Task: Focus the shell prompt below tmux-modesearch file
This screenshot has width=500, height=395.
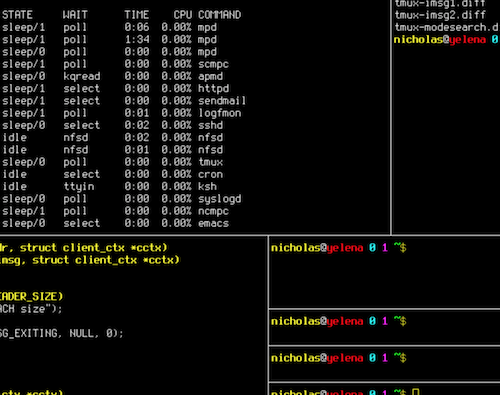Action: [x=446, y=40]
